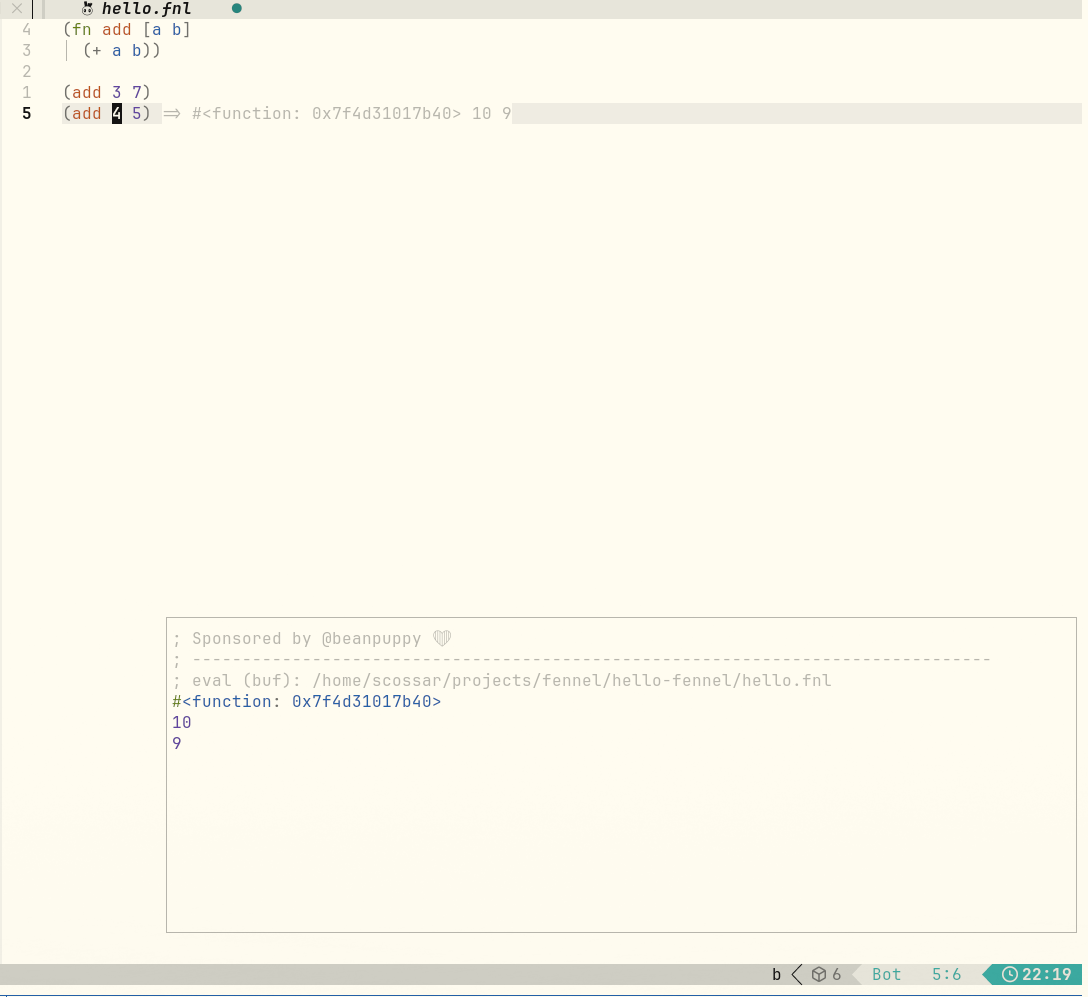Select the hello.fnl tab
Image resolution: width=1088 pixels, height=997 pixels.
pyautogui.click(x=146, y=8)
